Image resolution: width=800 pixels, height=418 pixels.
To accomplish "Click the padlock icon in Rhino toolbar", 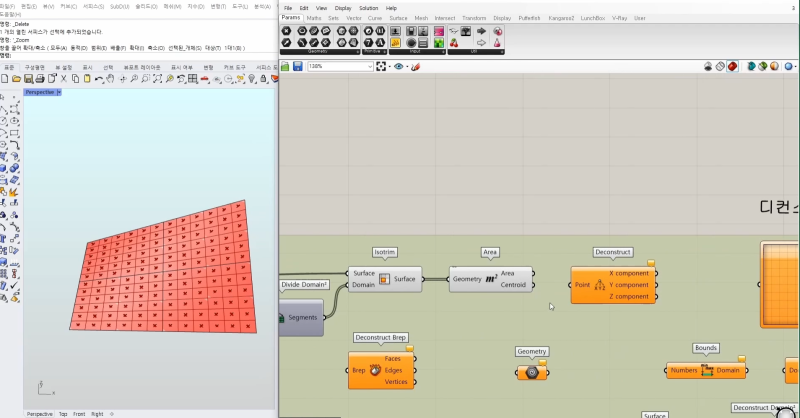I will (x=263, y=79).
